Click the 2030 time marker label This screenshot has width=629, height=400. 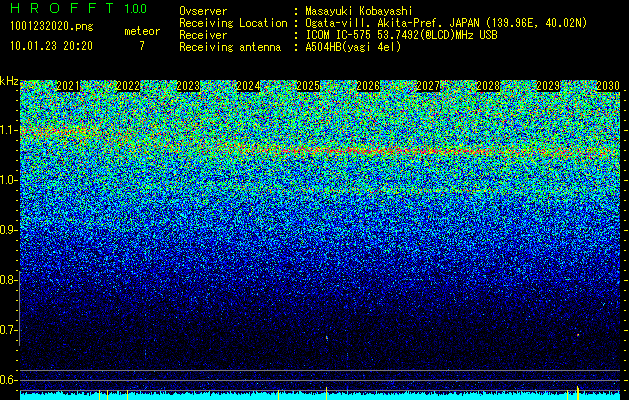click(608, 86)
